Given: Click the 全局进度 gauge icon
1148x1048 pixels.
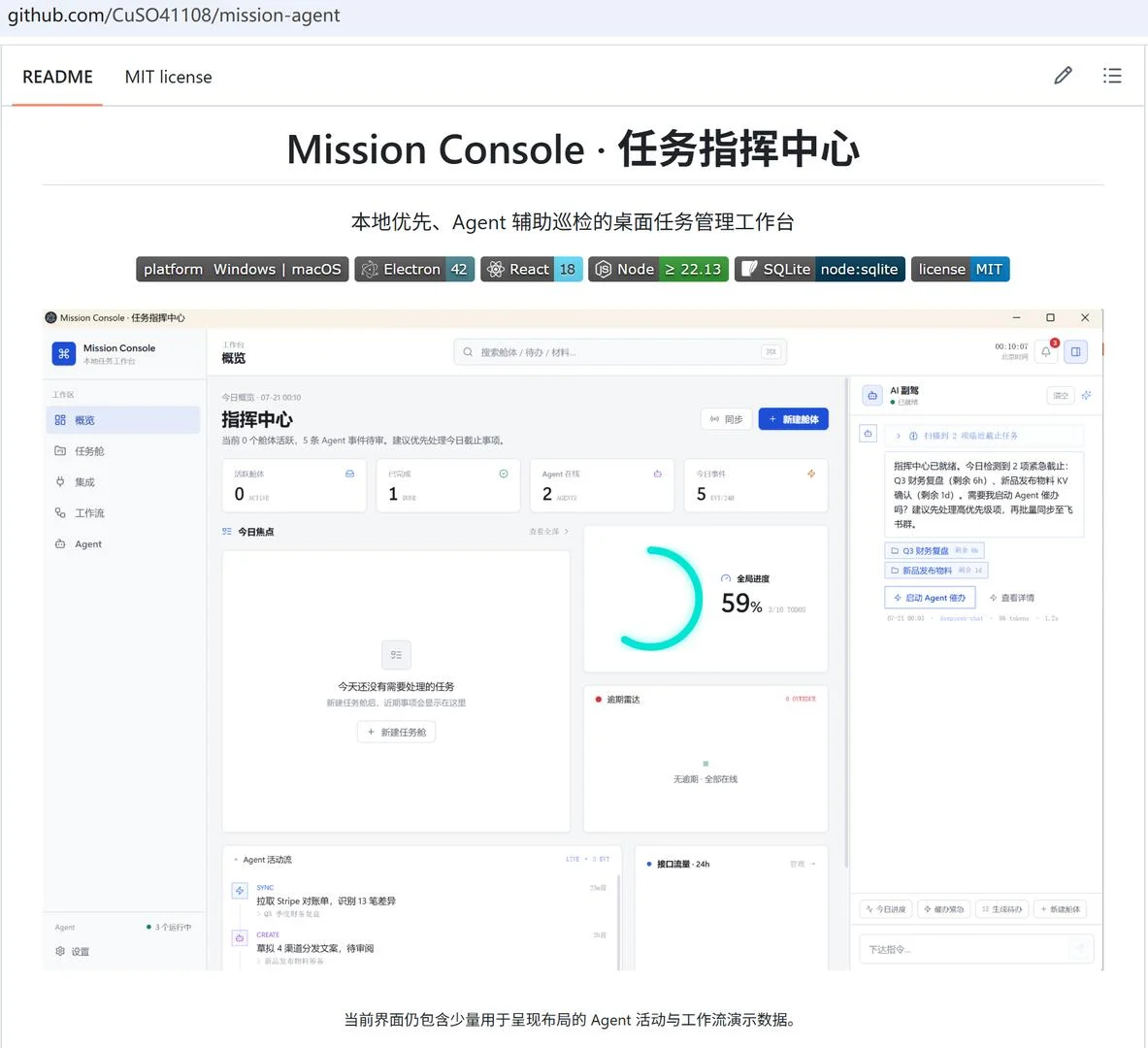Looking at the screenshot, I should [x=726, y=578].
